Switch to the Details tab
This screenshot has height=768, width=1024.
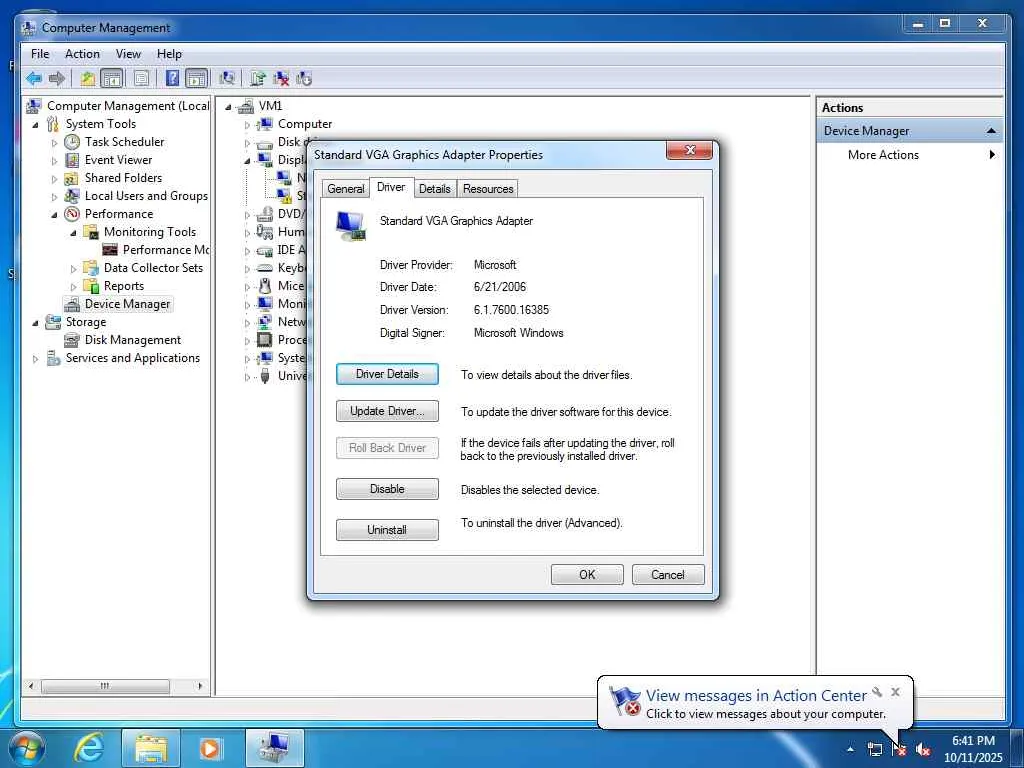pos(434,189)
